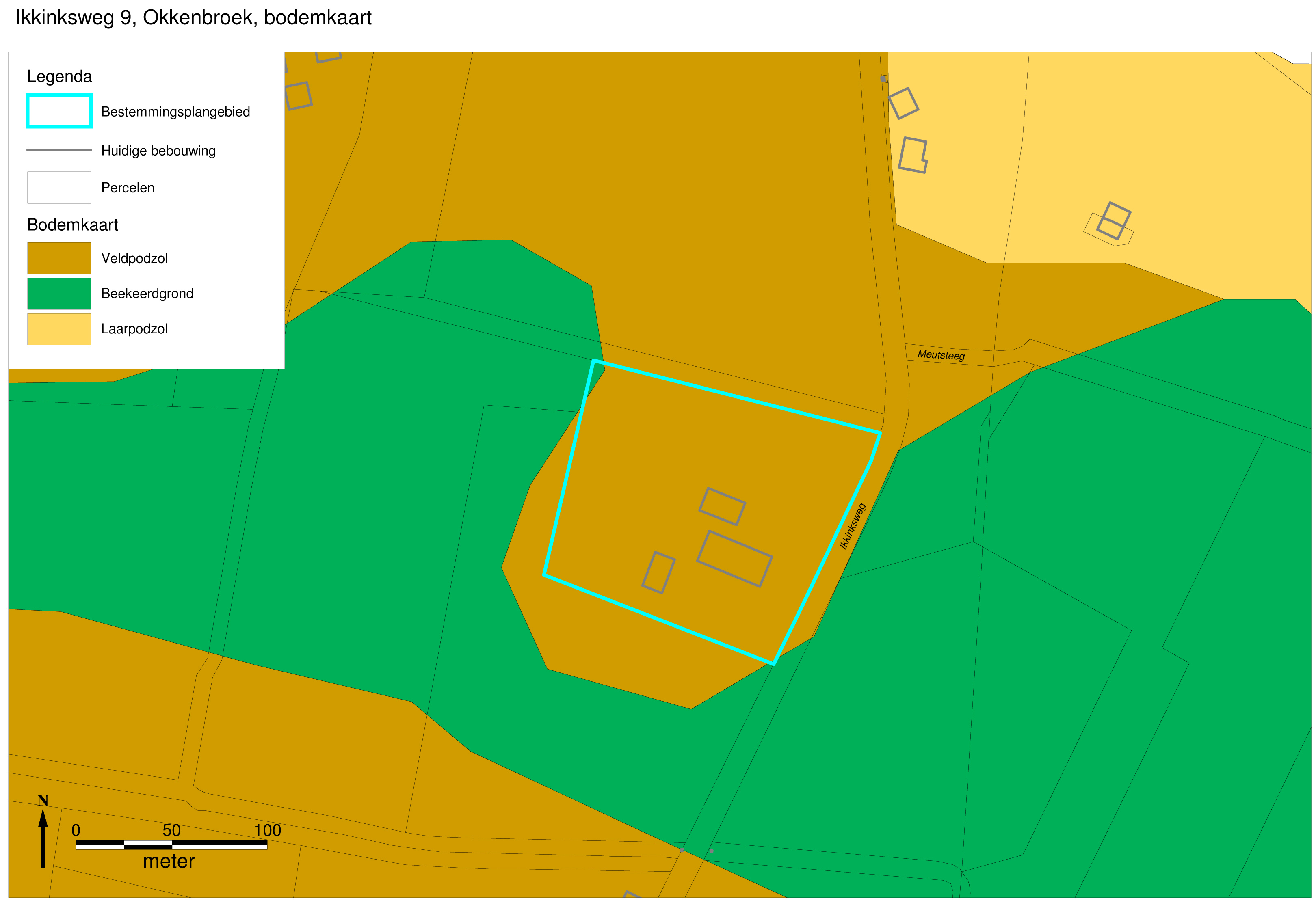Screen dimensions: 1316x905
Task: Click the 'Beekeerdgrond' legend label
Action: (x=147, y=294)
